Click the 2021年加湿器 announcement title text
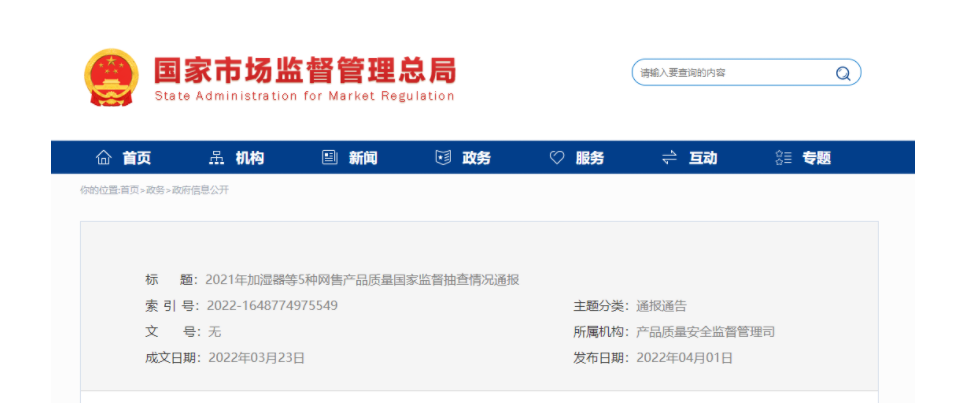The height and width of the screenshot is (415, 966). pyautogui.click(x=362, y=280)
